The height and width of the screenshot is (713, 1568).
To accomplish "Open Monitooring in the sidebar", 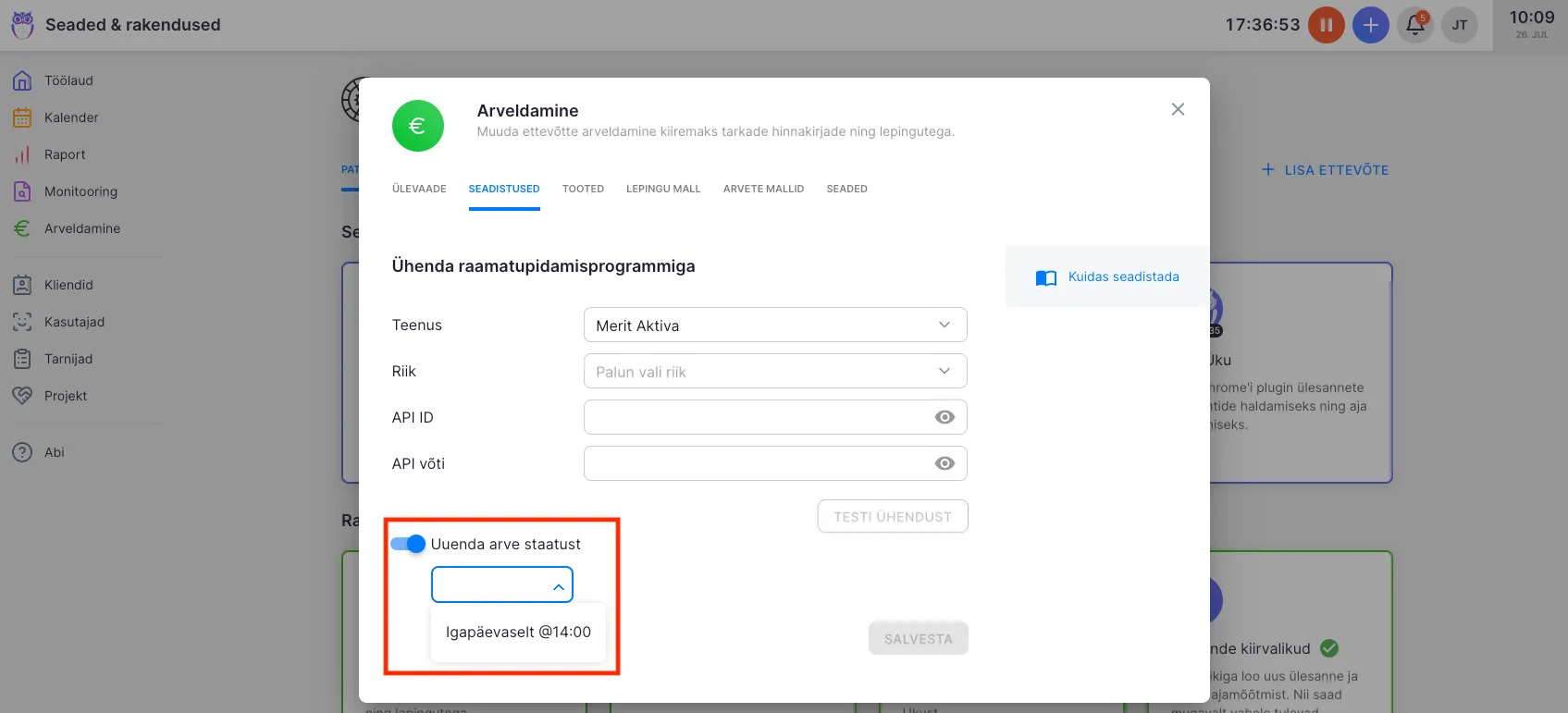I will [x=80, y=191].
